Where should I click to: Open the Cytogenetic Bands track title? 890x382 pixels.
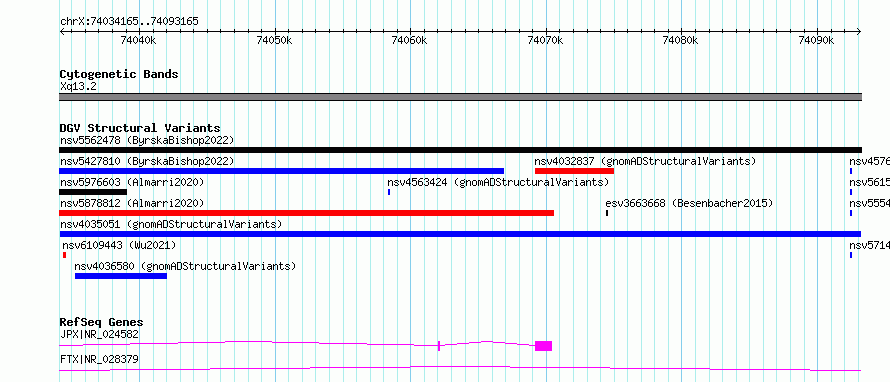(x=119, y=74)
